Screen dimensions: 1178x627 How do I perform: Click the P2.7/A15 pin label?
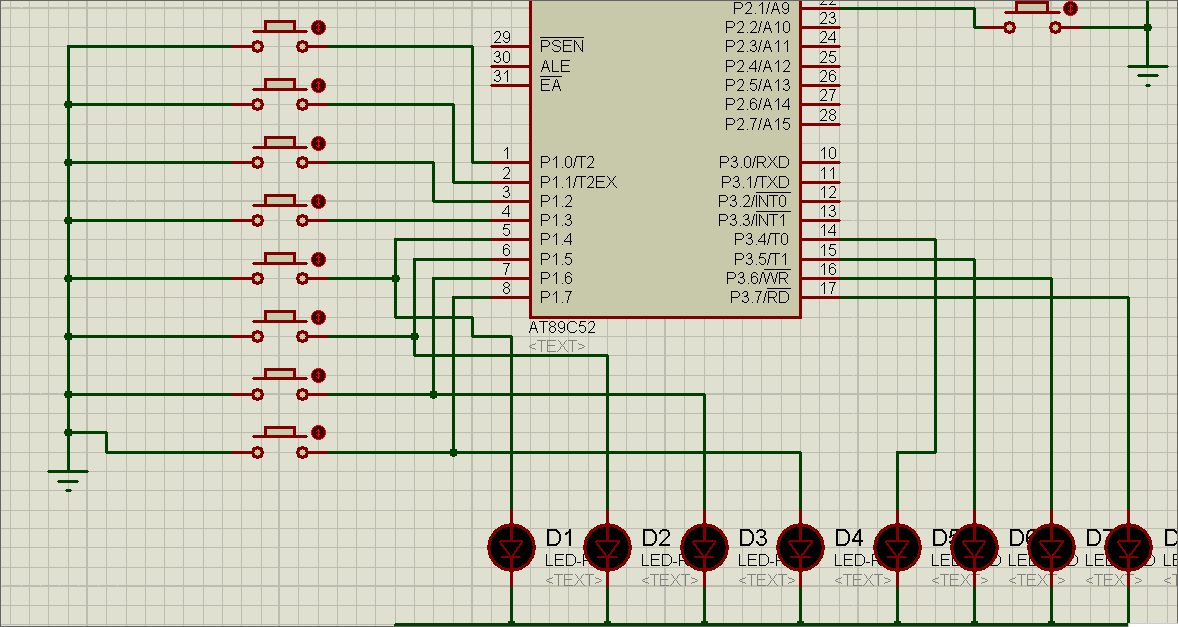(x=758, y=124)
